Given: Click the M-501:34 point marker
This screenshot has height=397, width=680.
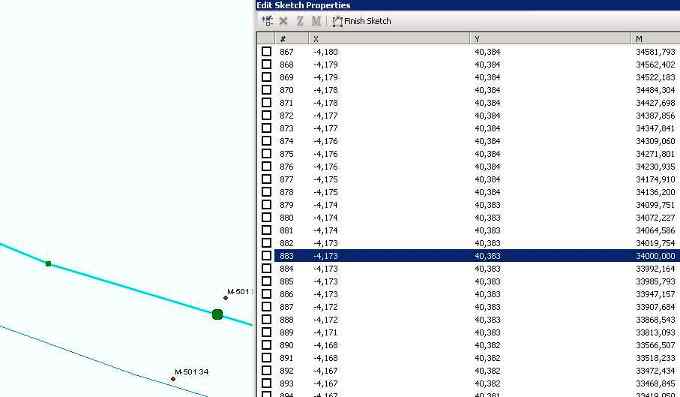Looking at the screenshot, I should 173,379.
